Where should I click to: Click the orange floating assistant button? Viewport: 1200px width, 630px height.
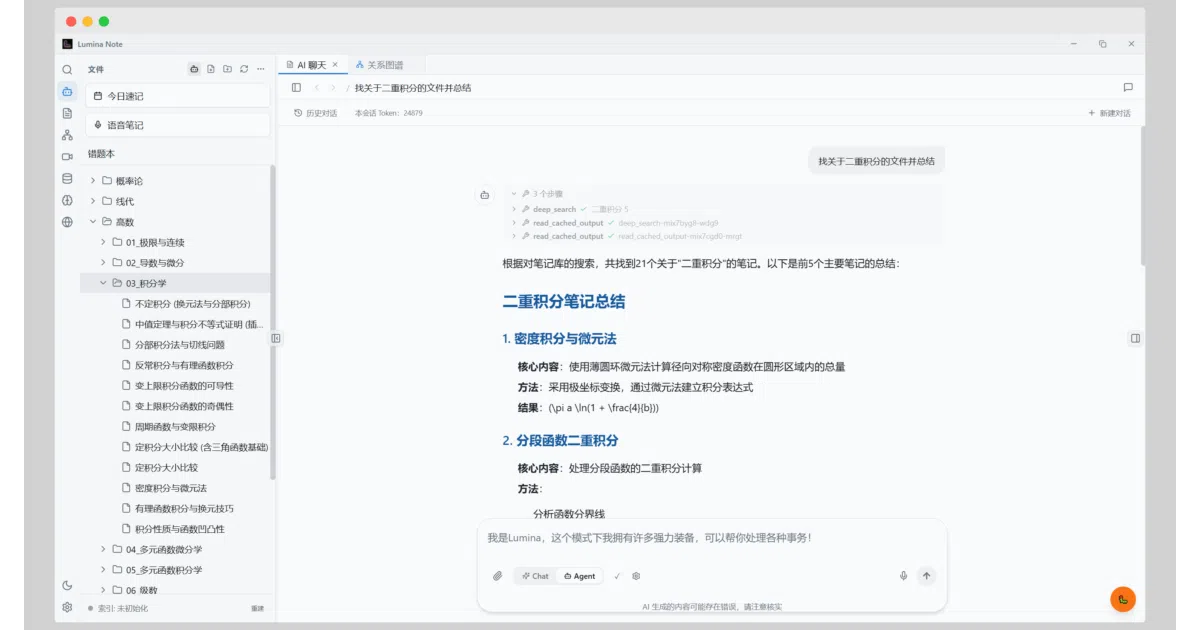(1122, 599)
